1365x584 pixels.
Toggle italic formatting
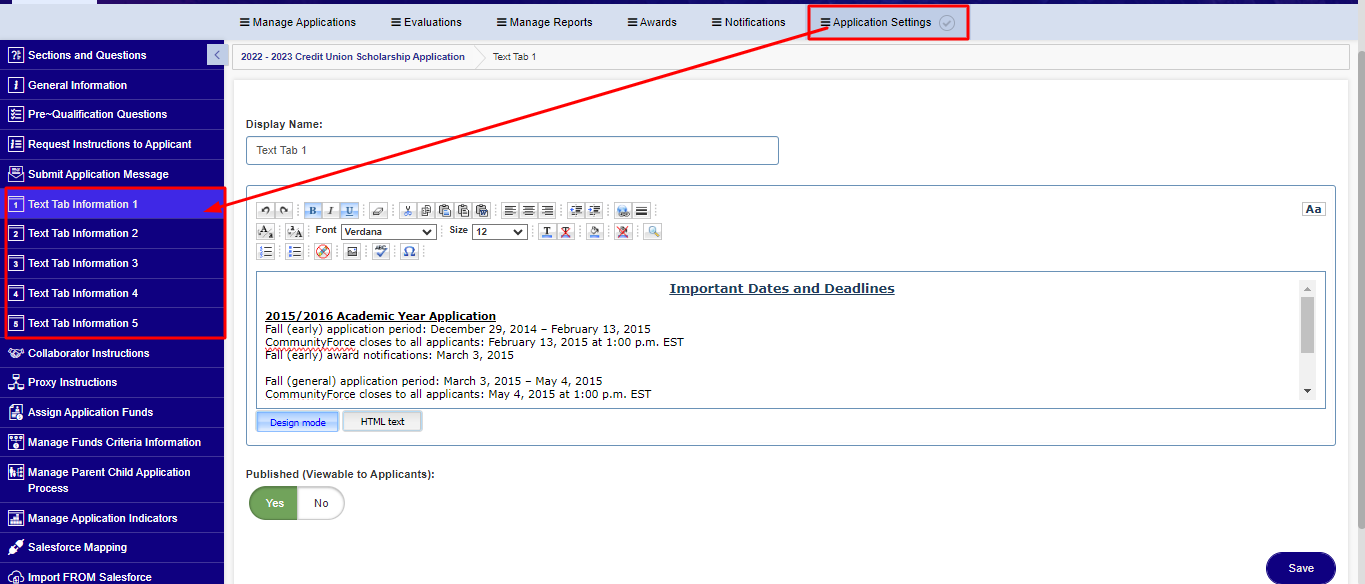[x=330, y=210]
